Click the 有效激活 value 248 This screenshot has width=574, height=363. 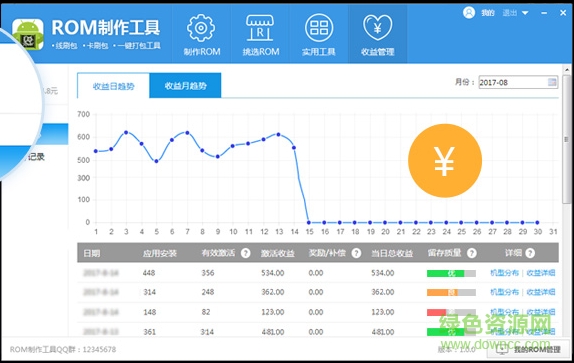(208, 292)
